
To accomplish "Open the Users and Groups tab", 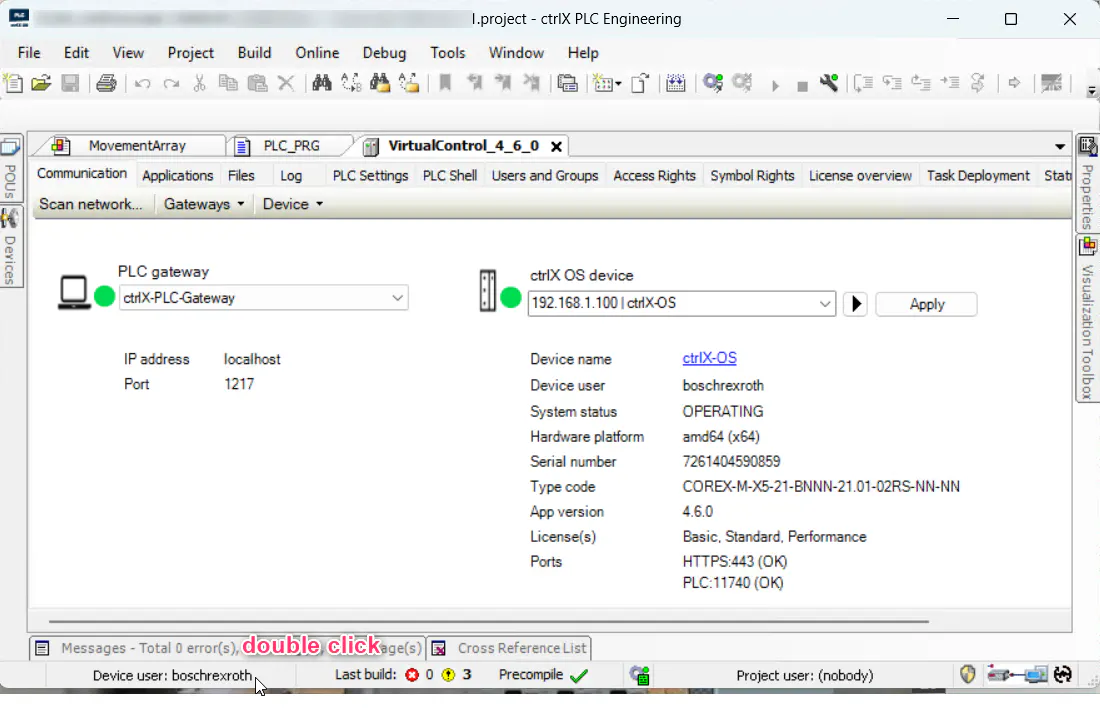I will tap(545, 175).
